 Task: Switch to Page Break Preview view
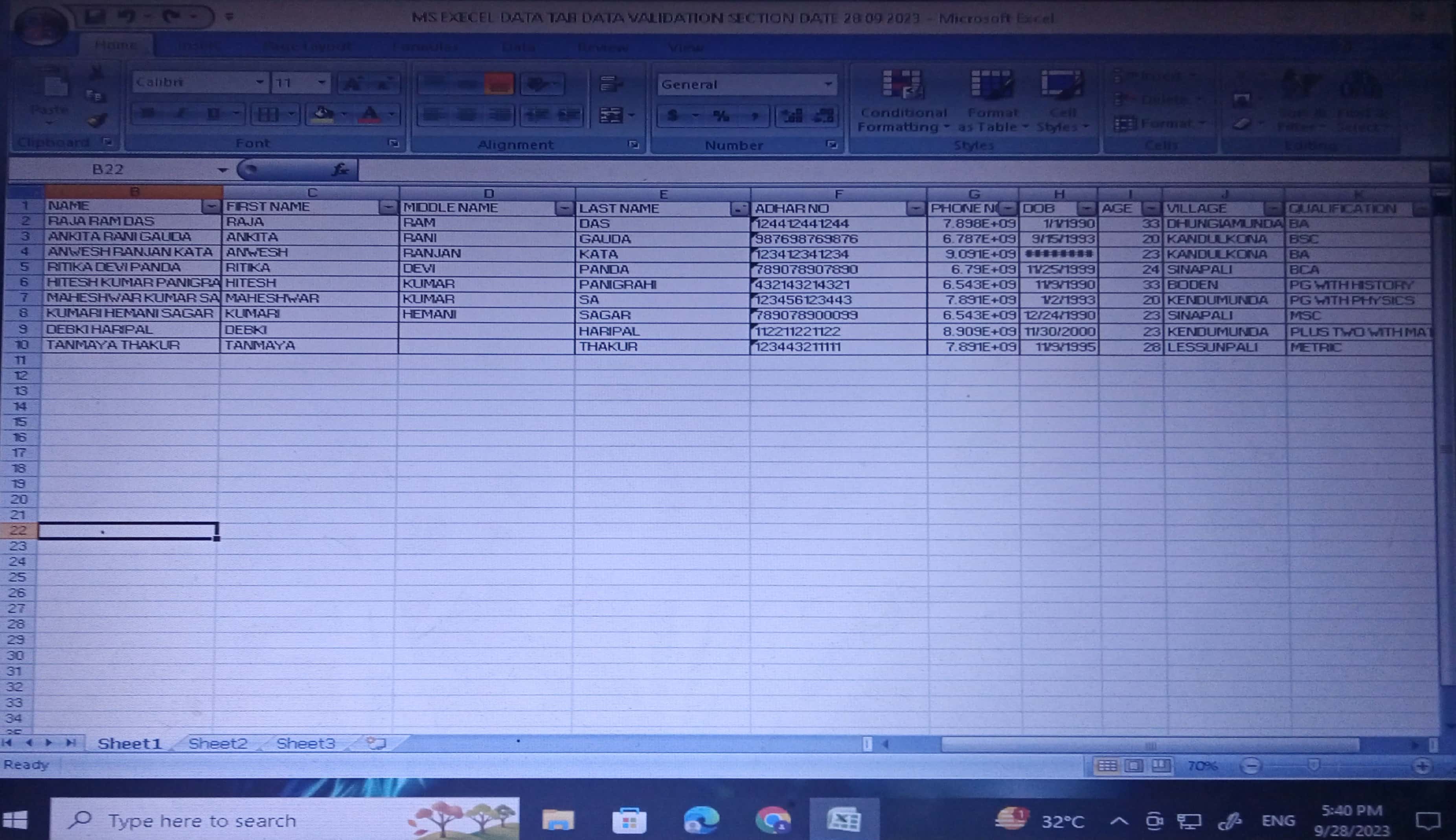(1161, 766)
